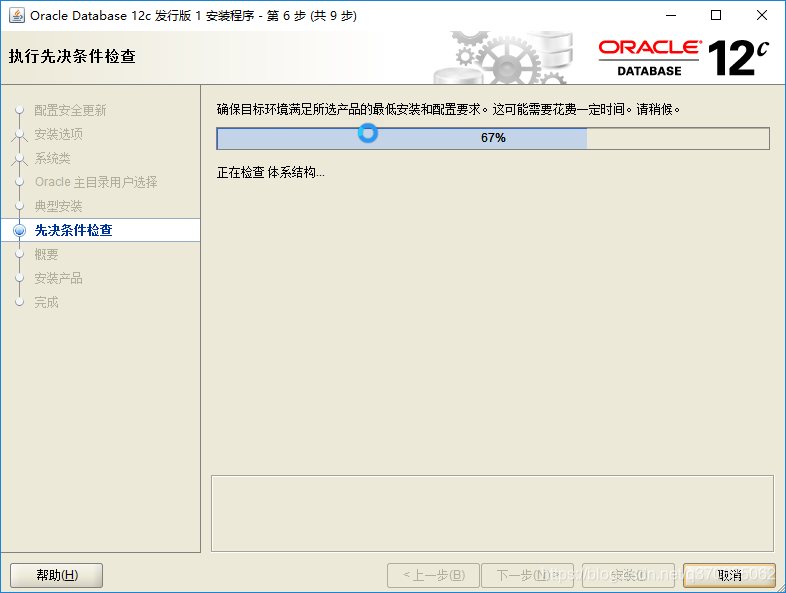Close the Oracle installer window
Image resolution: width=786 pixels, height=593 pixels.
[x=762, y=16]
